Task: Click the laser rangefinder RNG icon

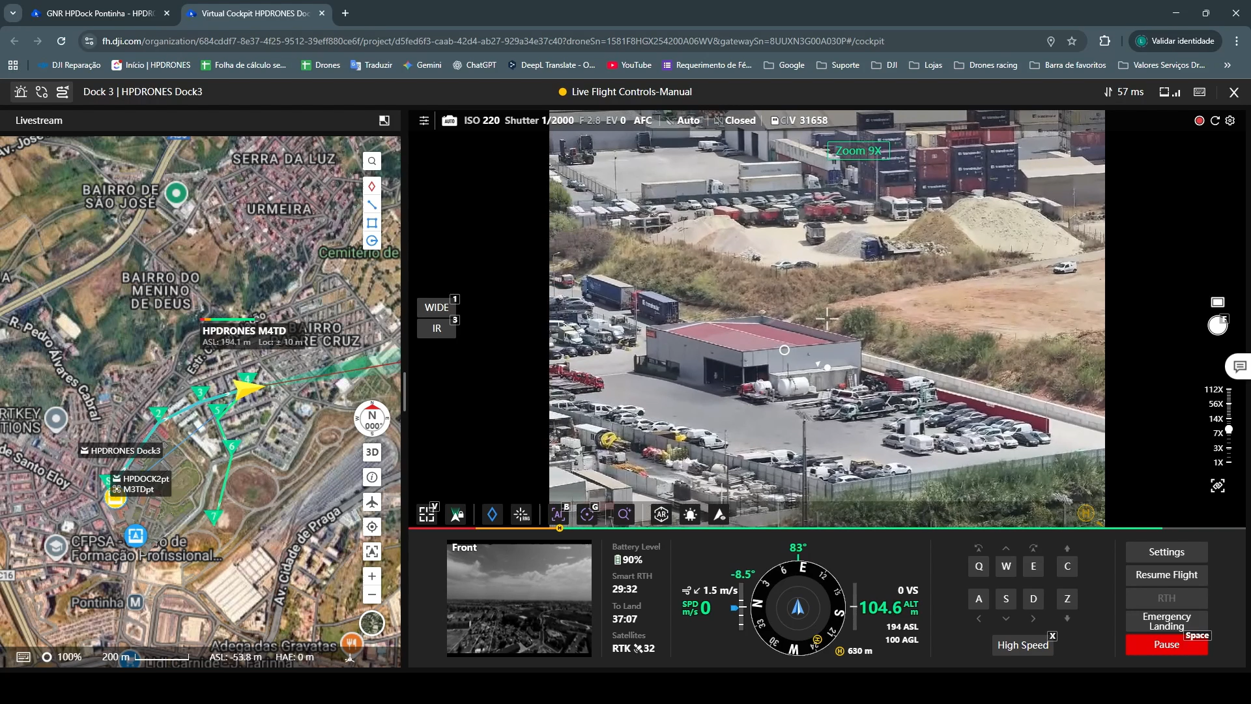Action: tap(521, 514)
